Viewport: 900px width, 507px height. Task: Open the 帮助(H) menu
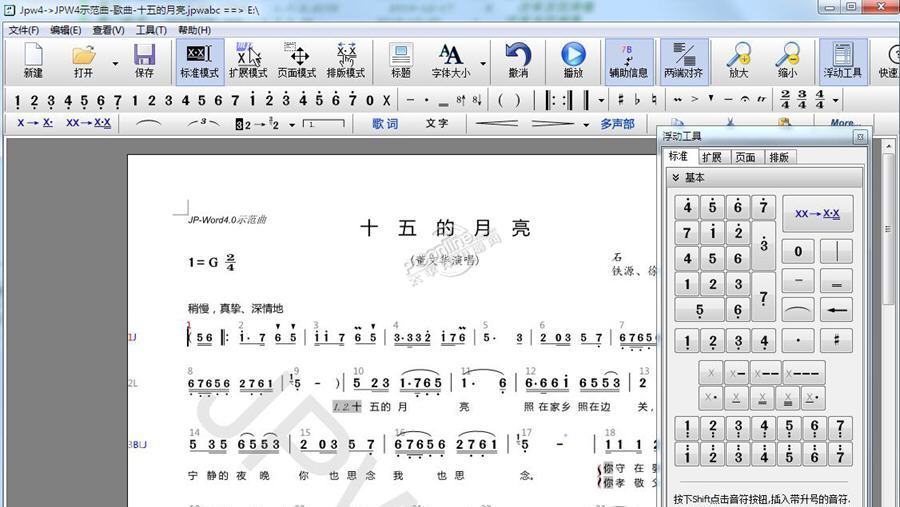click(194, 30)
